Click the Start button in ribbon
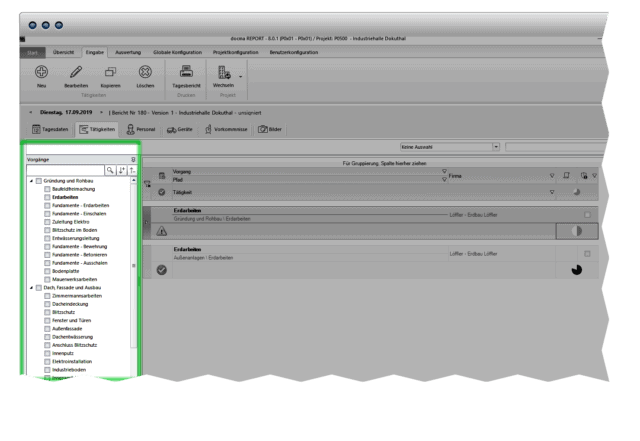 click(x=33, y=53)
